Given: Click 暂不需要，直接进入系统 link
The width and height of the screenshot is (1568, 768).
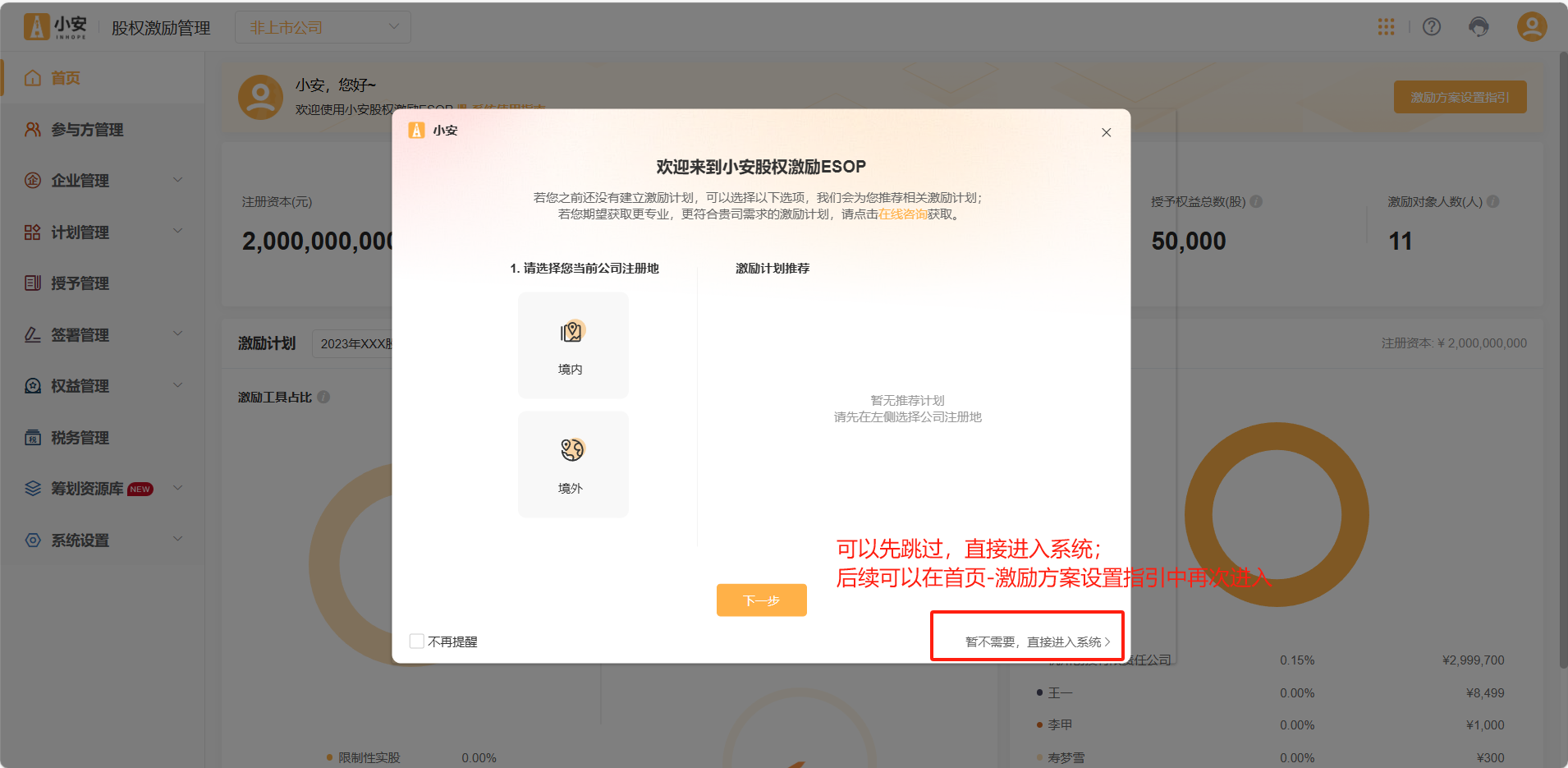Looking at the screenshot, I should [x=1038, y=642].
